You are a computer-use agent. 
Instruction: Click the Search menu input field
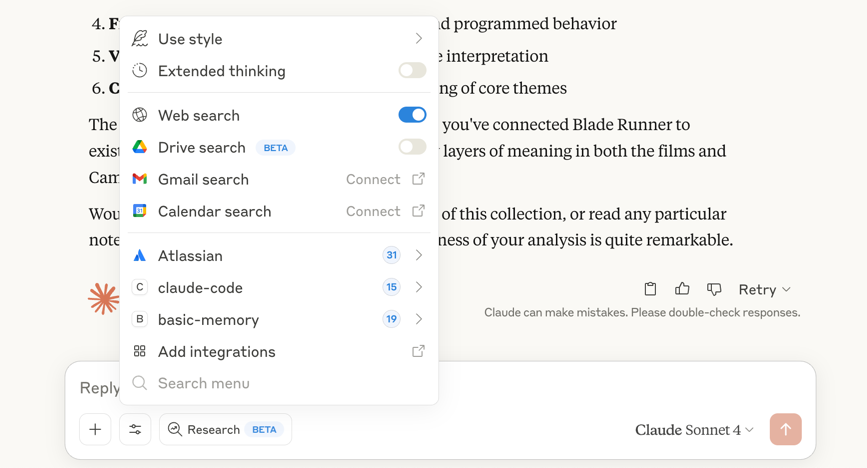[x=279, y=383]
